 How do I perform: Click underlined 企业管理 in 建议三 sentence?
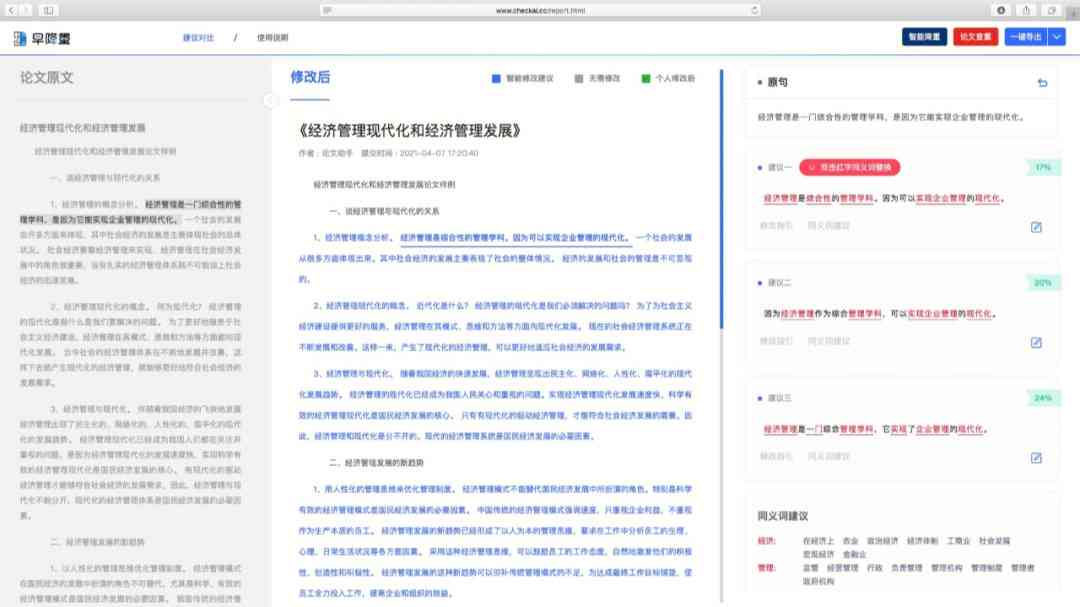[x=932, y=429]
